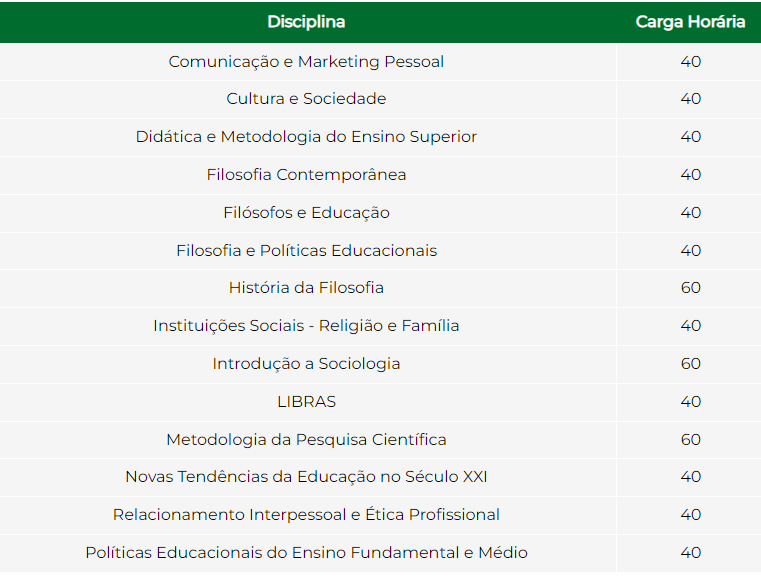Click Metodologia da Pesquisa Científica

[x=306, y=439]
